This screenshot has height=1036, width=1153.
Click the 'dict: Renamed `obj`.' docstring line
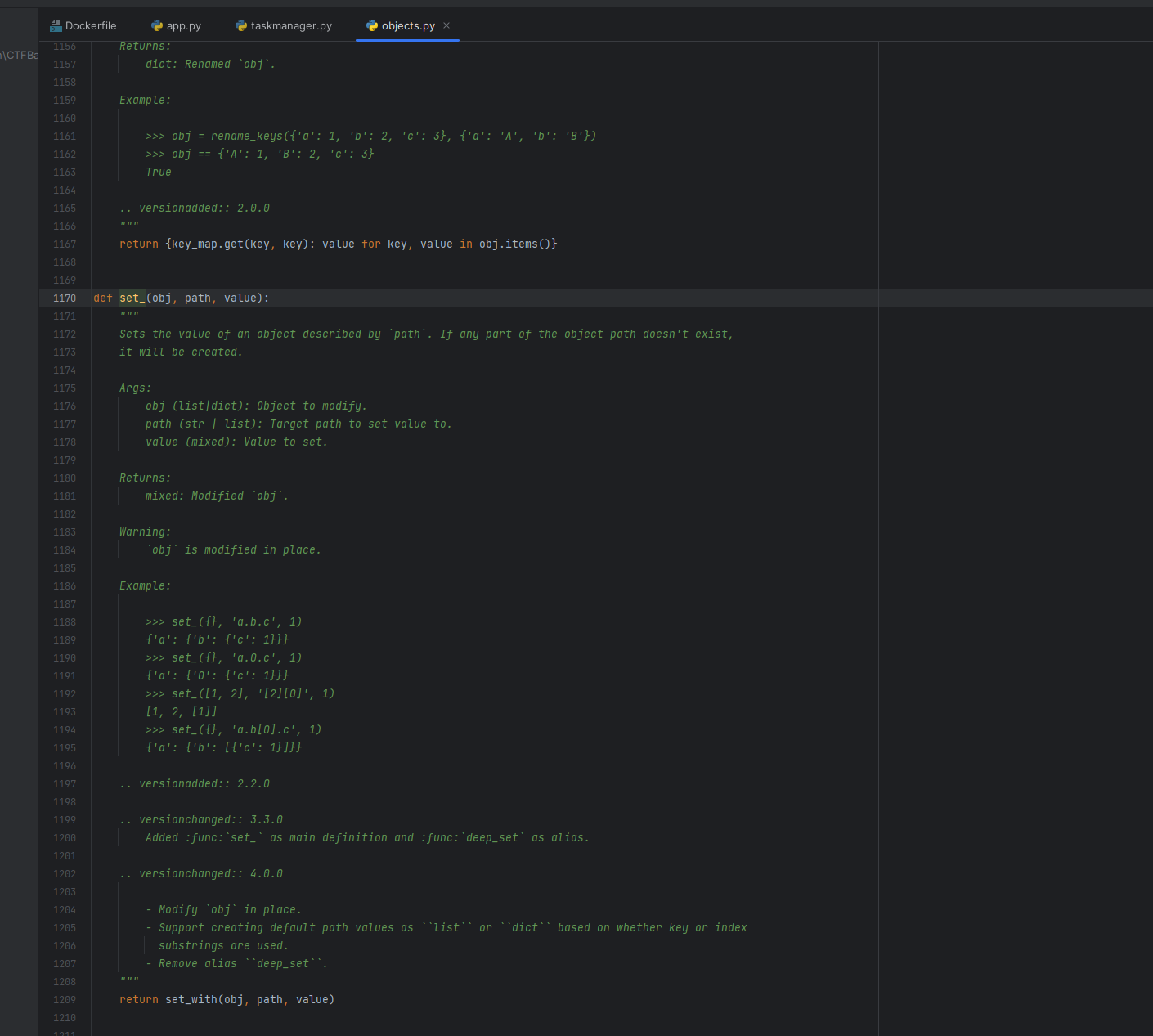coord(210,64)
